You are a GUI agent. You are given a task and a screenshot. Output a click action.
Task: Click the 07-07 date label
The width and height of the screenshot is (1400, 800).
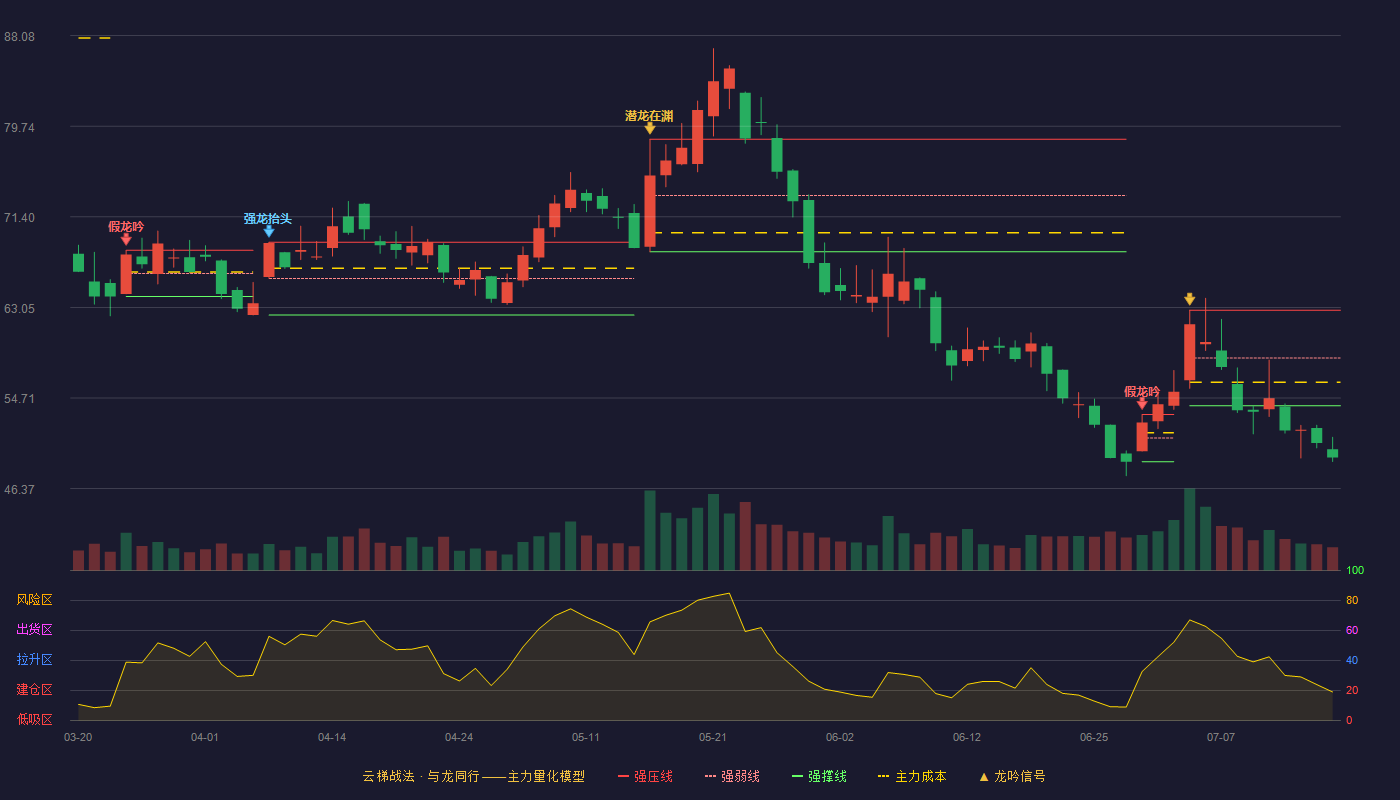click(1221, 737)
